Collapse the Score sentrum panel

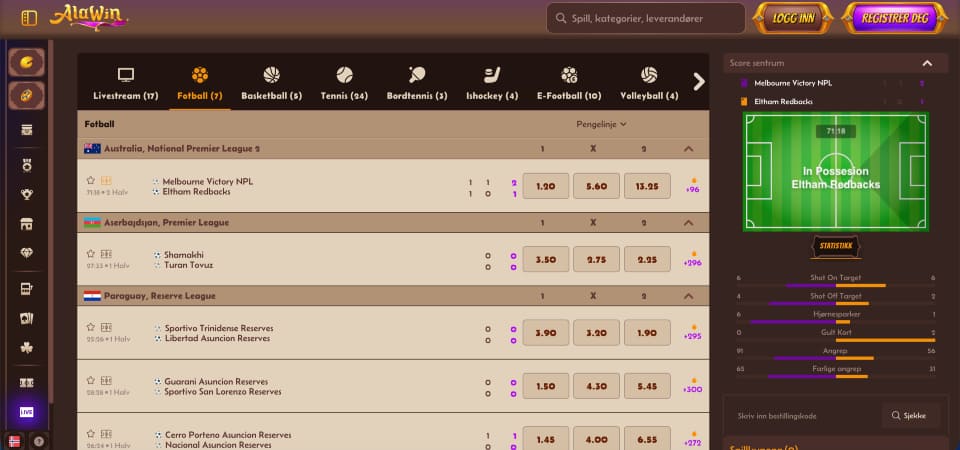coord(927,62)
